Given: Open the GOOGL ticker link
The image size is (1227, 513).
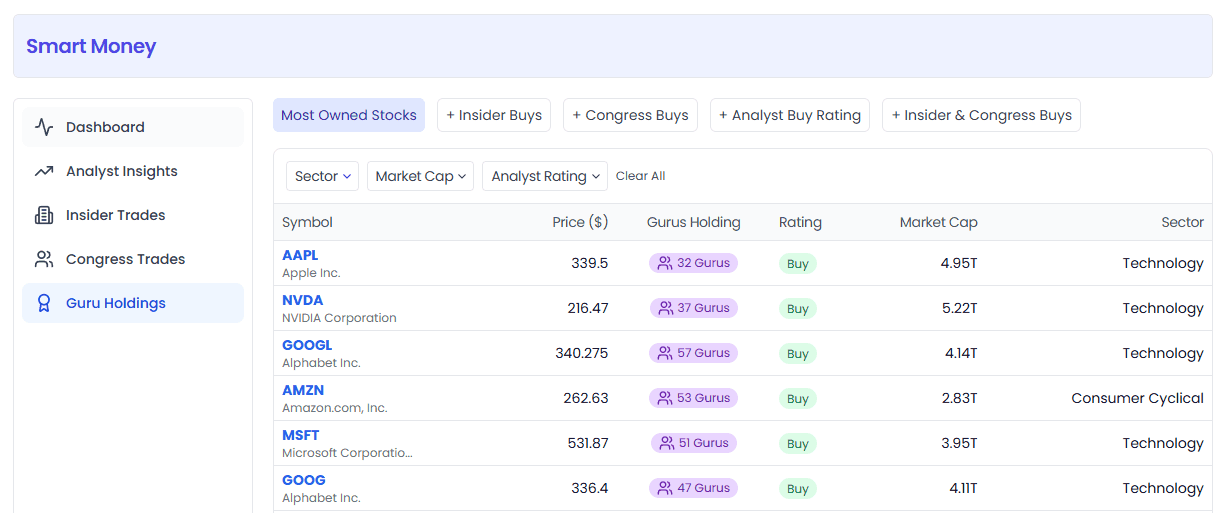Looking at the screenshot, I should click(307, 345).
